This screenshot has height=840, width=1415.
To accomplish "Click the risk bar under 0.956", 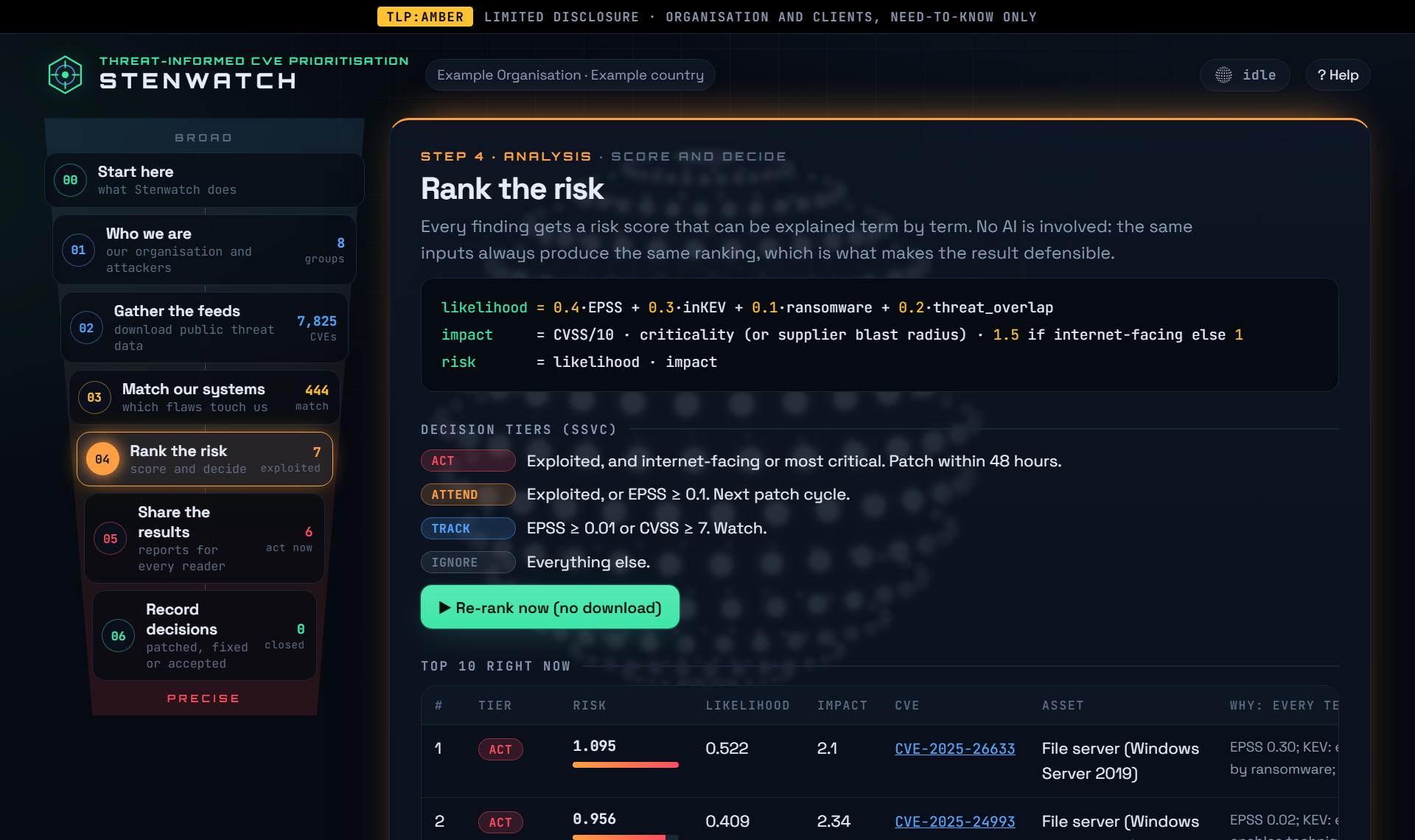I will [625, 837].
